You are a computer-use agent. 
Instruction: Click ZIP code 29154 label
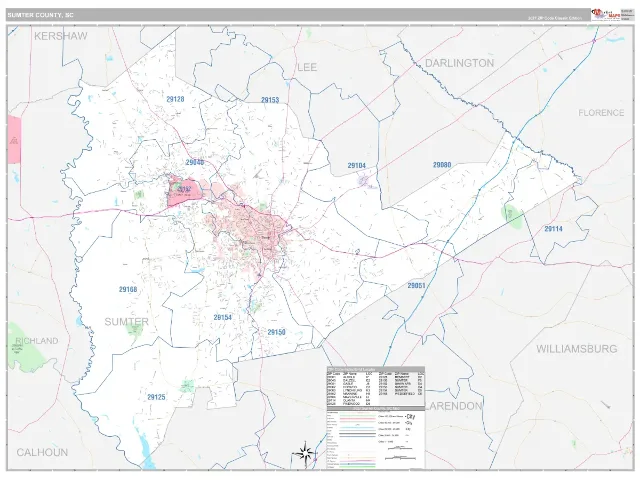(222, 317)
